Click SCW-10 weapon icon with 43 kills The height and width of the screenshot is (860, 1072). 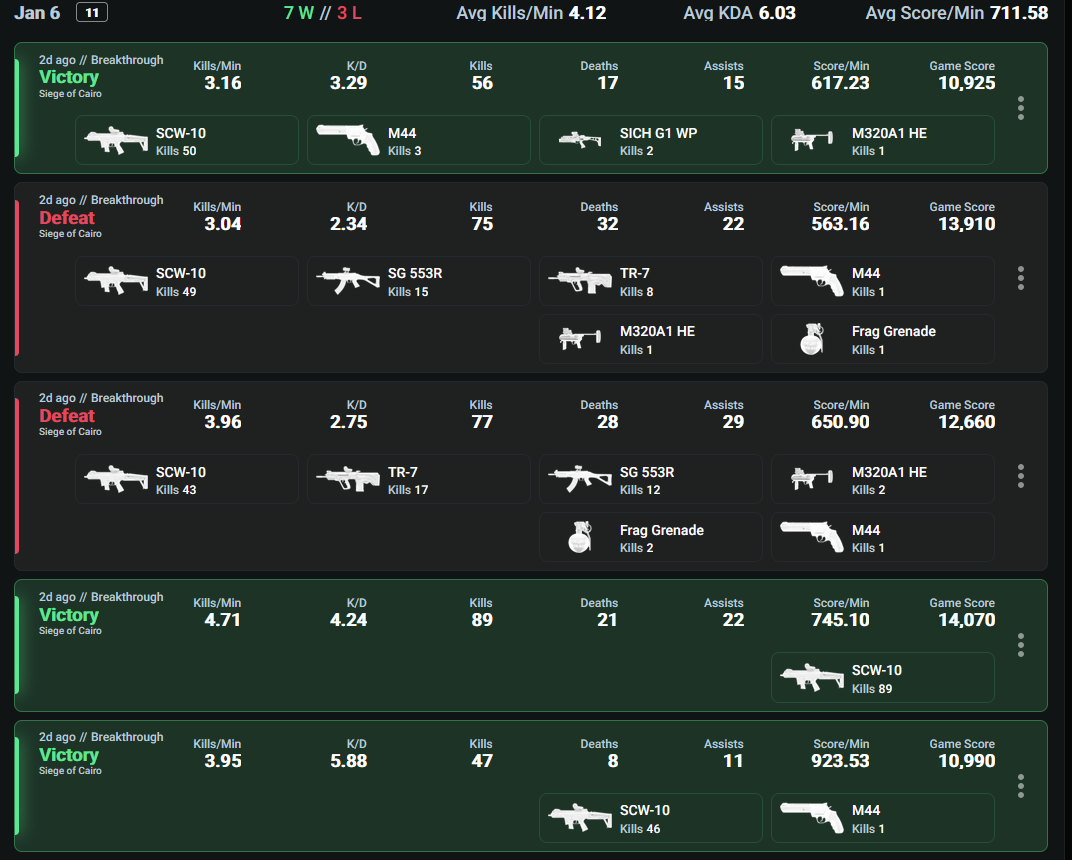[x=116, y=479]
